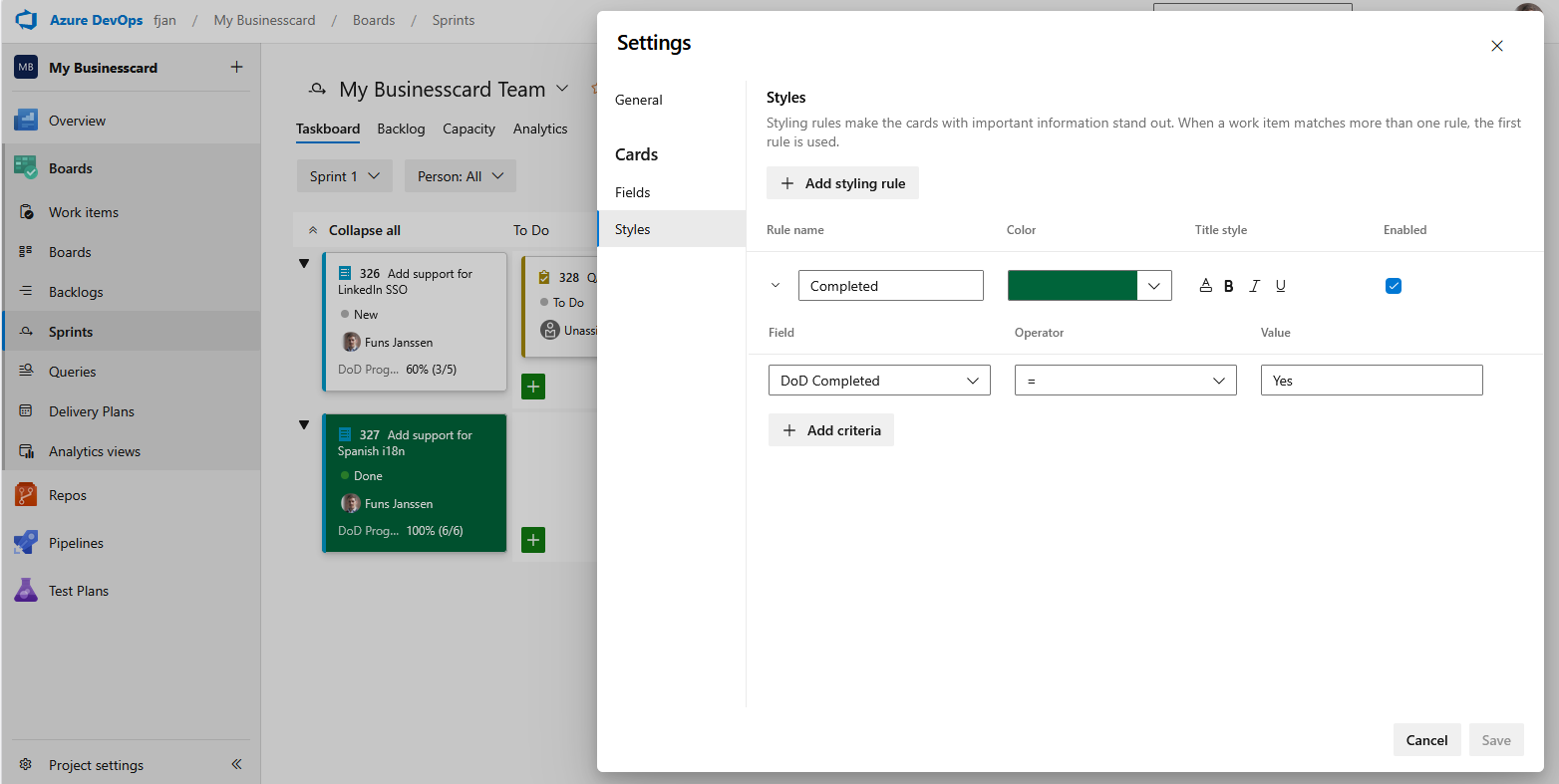Click the Value input field containing Yes
The height and width of the screenshot is (784, 1559).
pos(1371,381)
